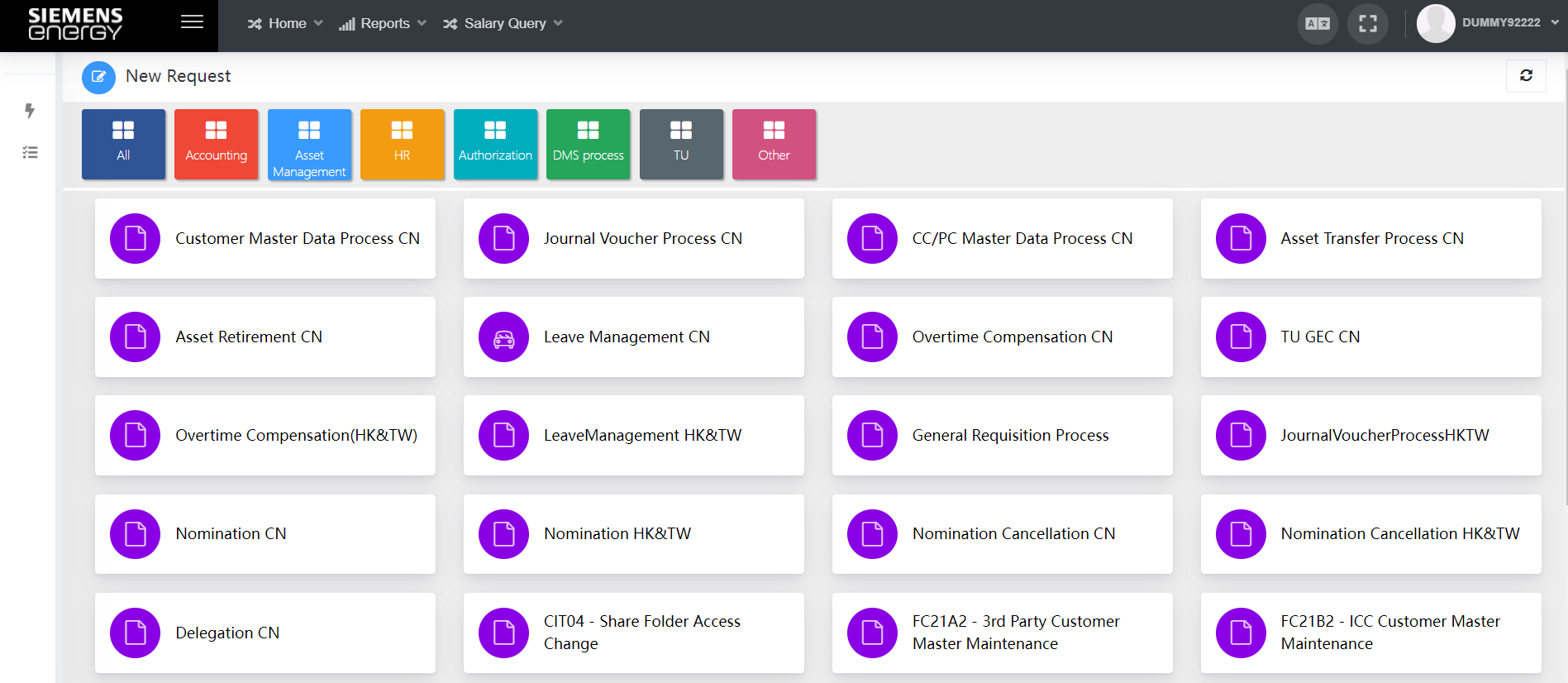Open General Requisition Process card
Image resolution: width=1568 pixels, height=683 pixels.
[x=1002, y=435]
